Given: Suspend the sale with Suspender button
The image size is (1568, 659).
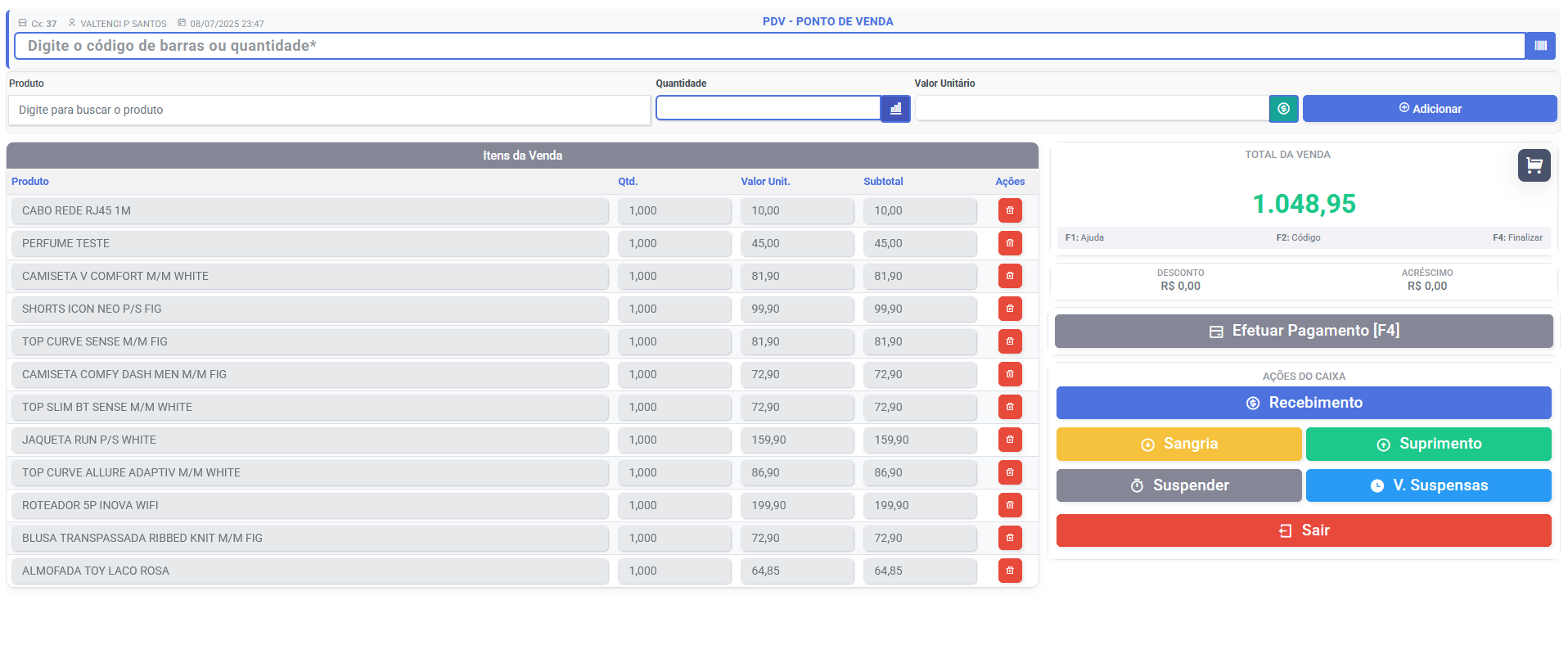Looking at the screenshot, I should pos(1178,485).
